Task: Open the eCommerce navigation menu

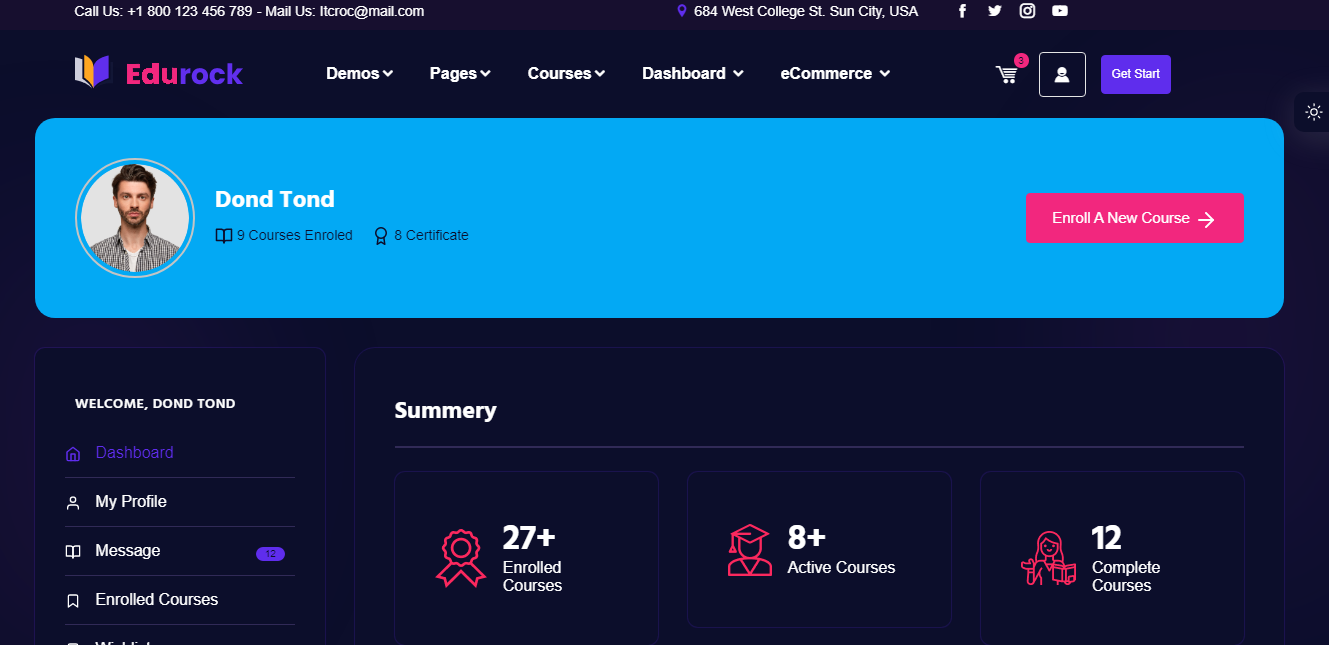Action: 835,73
